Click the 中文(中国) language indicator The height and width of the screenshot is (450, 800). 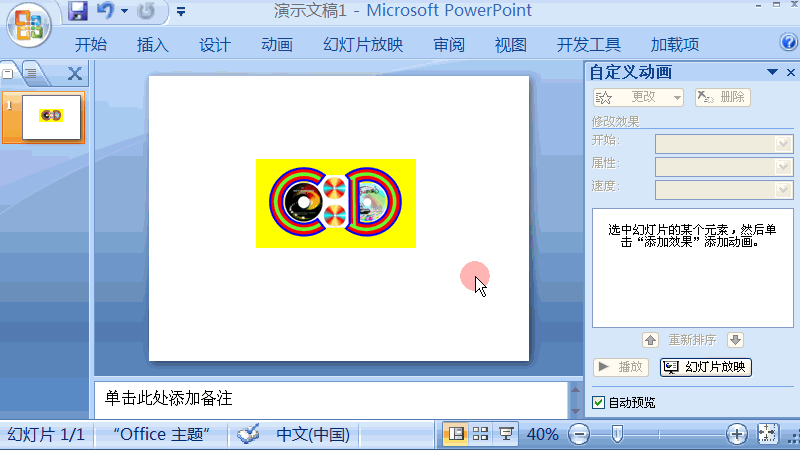coord(312,435)
